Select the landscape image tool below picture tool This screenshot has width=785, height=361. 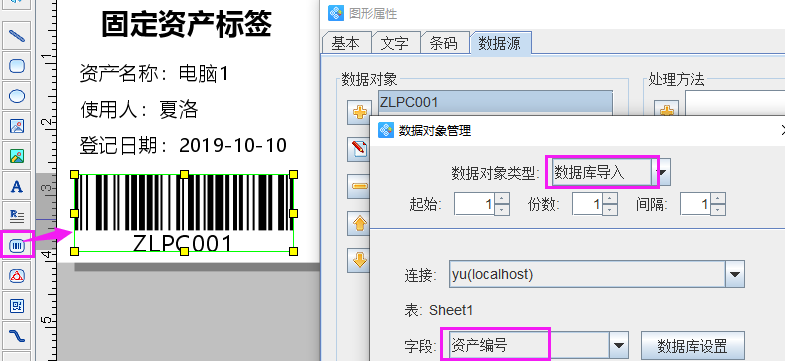pyautogui.click(x=17, y=156)
